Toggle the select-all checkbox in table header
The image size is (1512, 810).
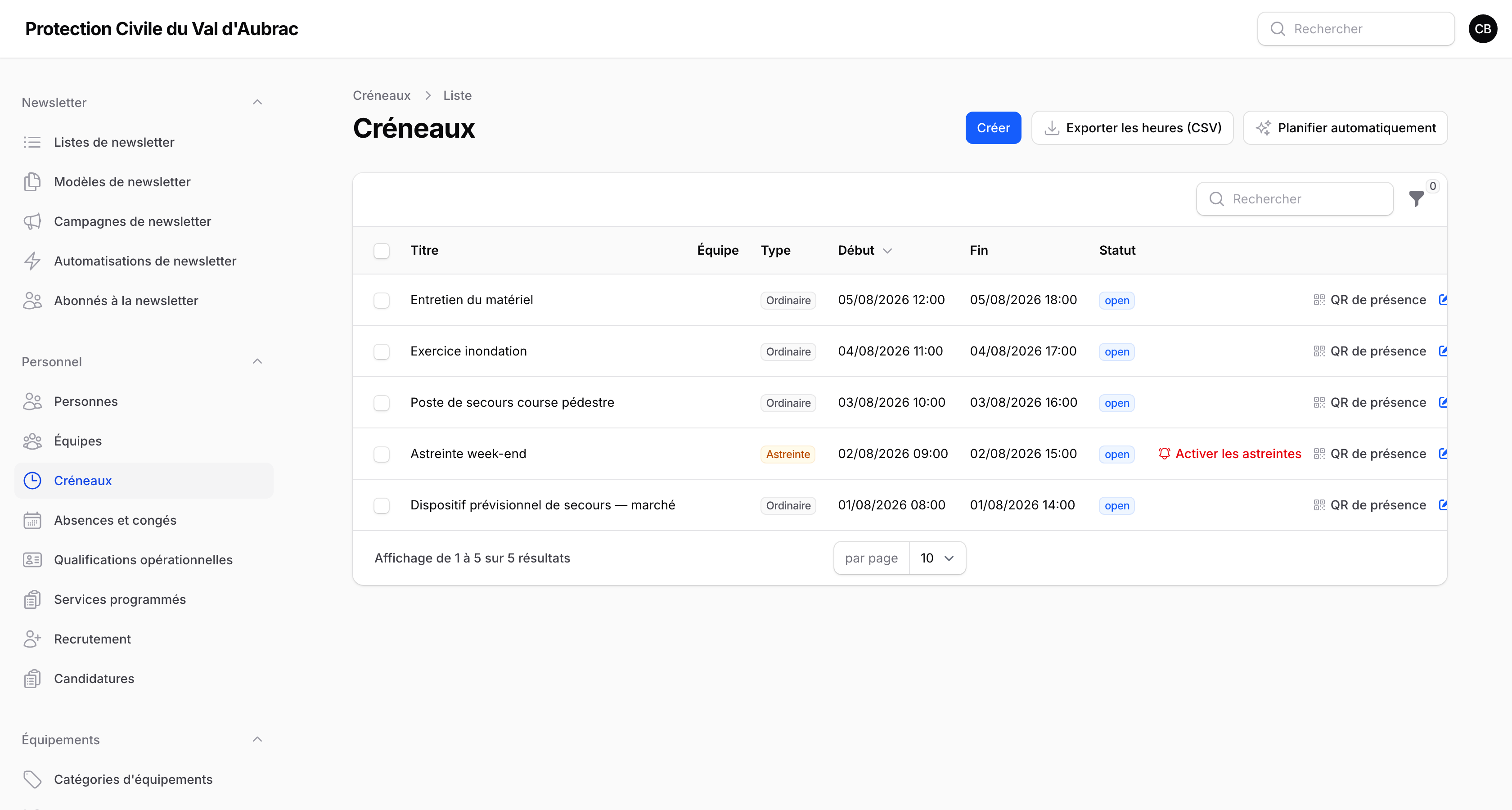pos(382,251)
